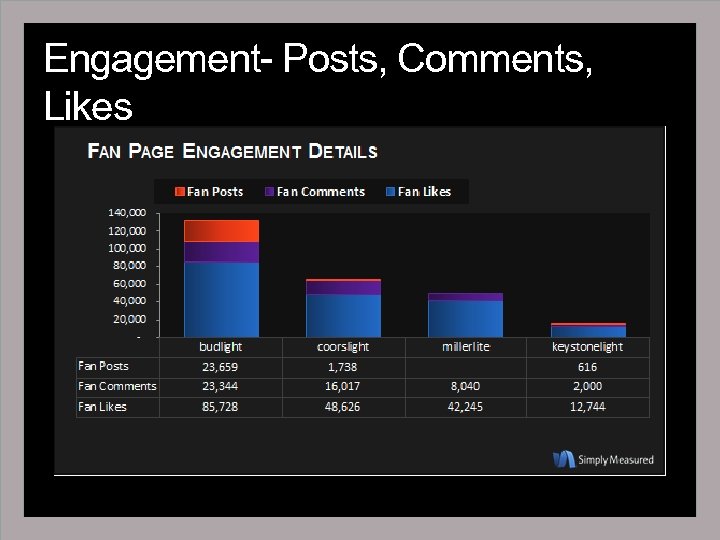720x540 pixels.
Task: Click the coorslight Fan Posts value 1,738
Action: pos(343,367)
